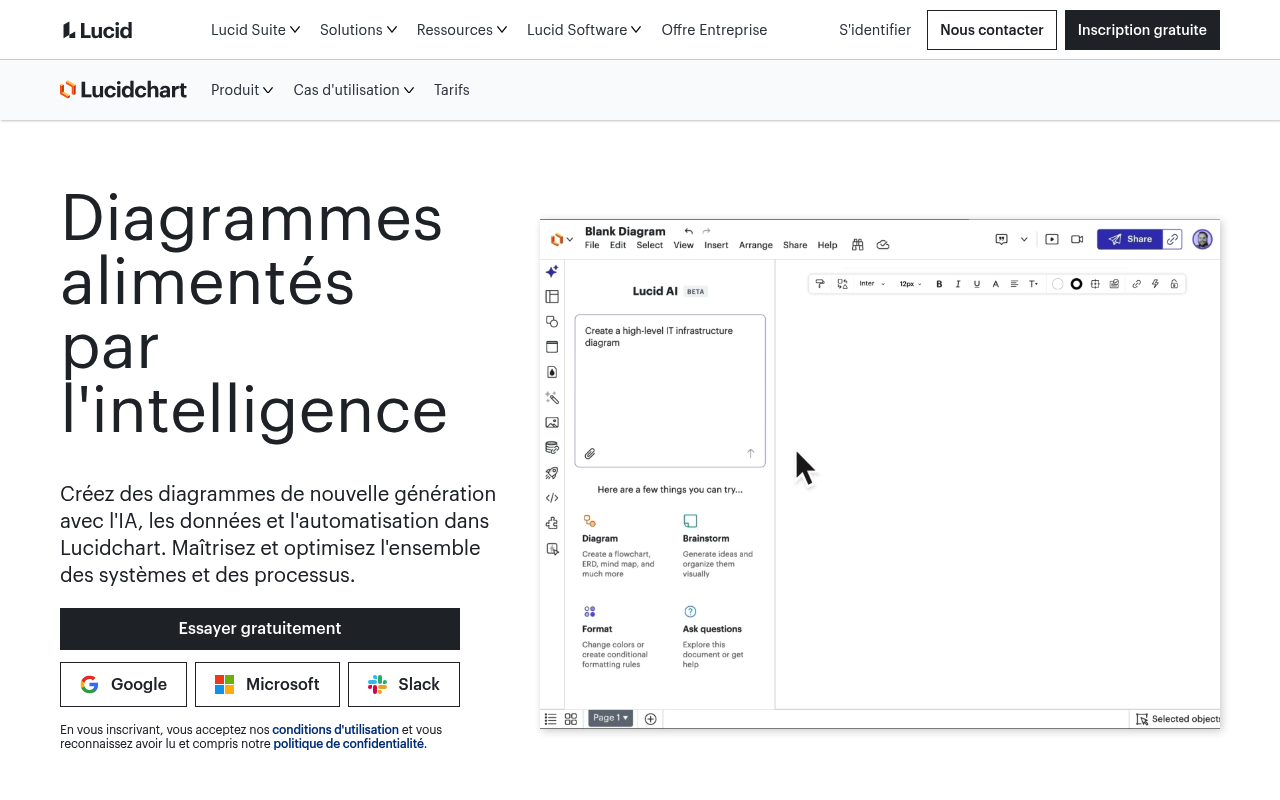Click the copy share link icon

[x=1173, y=239]
